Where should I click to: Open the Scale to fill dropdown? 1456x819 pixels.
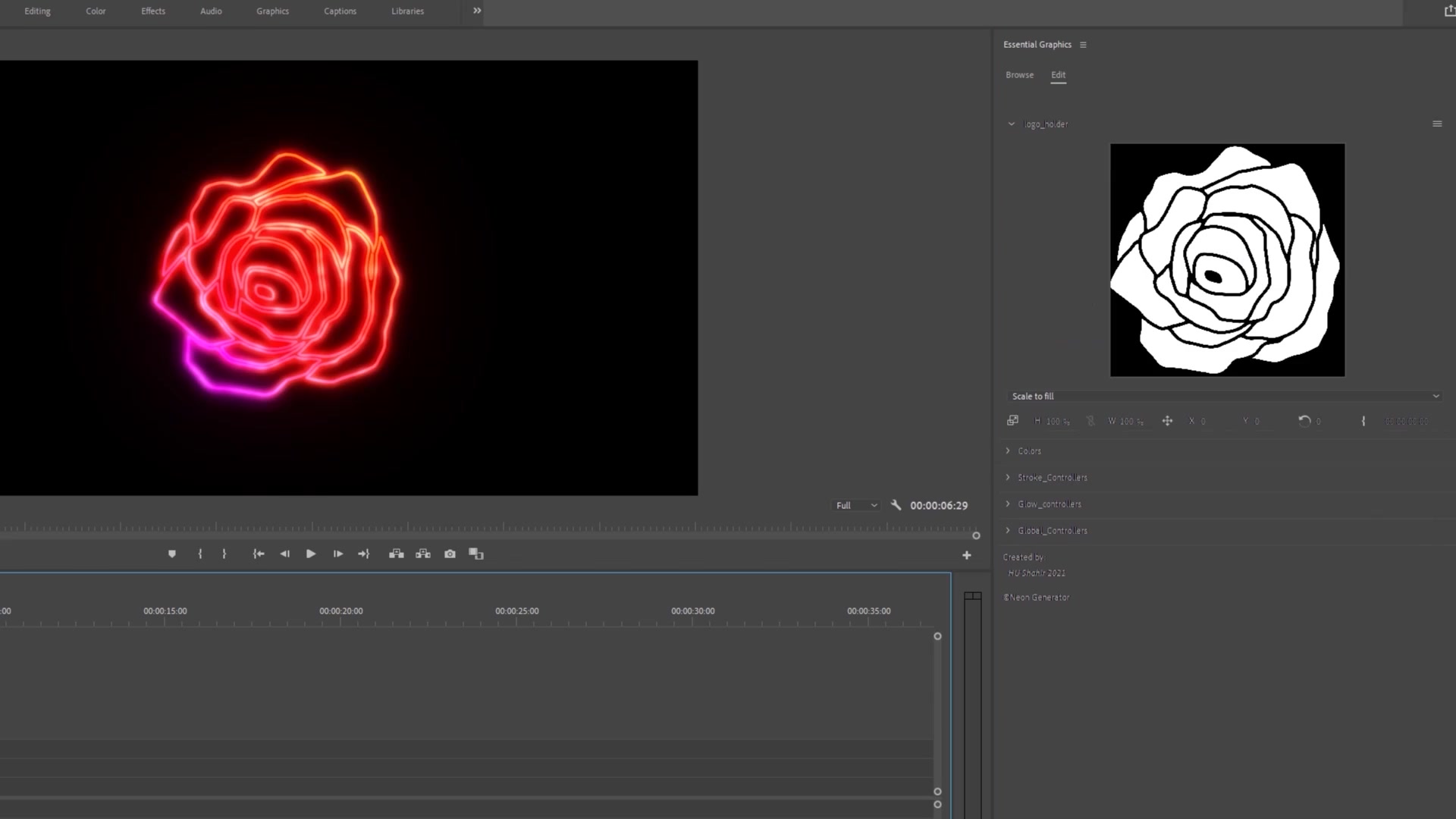pyautogui.click(x=1225, y=397)
